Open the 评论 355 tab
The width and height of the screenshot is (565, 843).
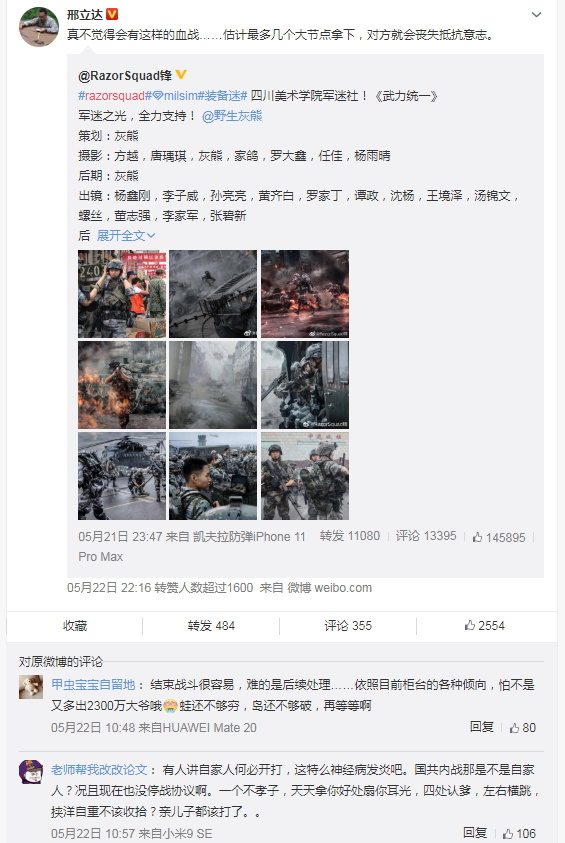348,625
